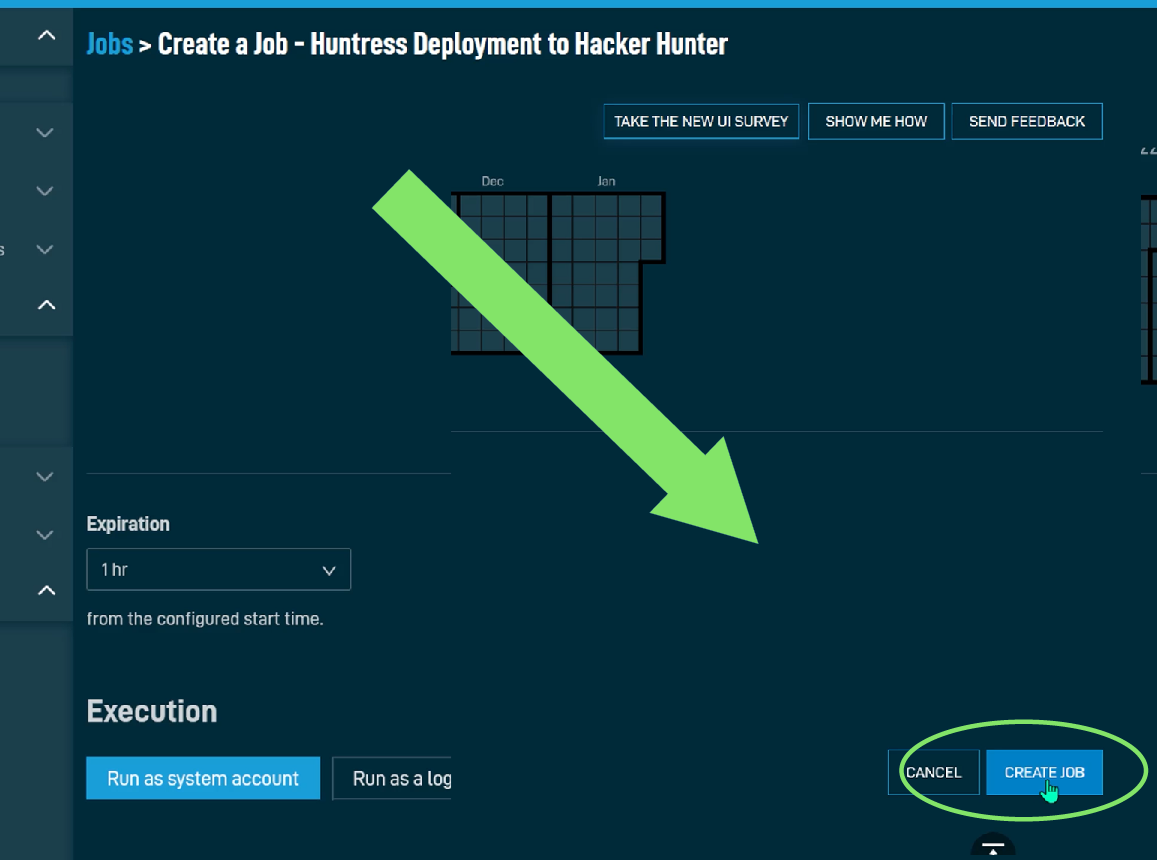The width and height of the screenshot is (1157, 860).
Task: Expand the lowest down-chevron section in the sidebar
Action: (x=45, y=534)
